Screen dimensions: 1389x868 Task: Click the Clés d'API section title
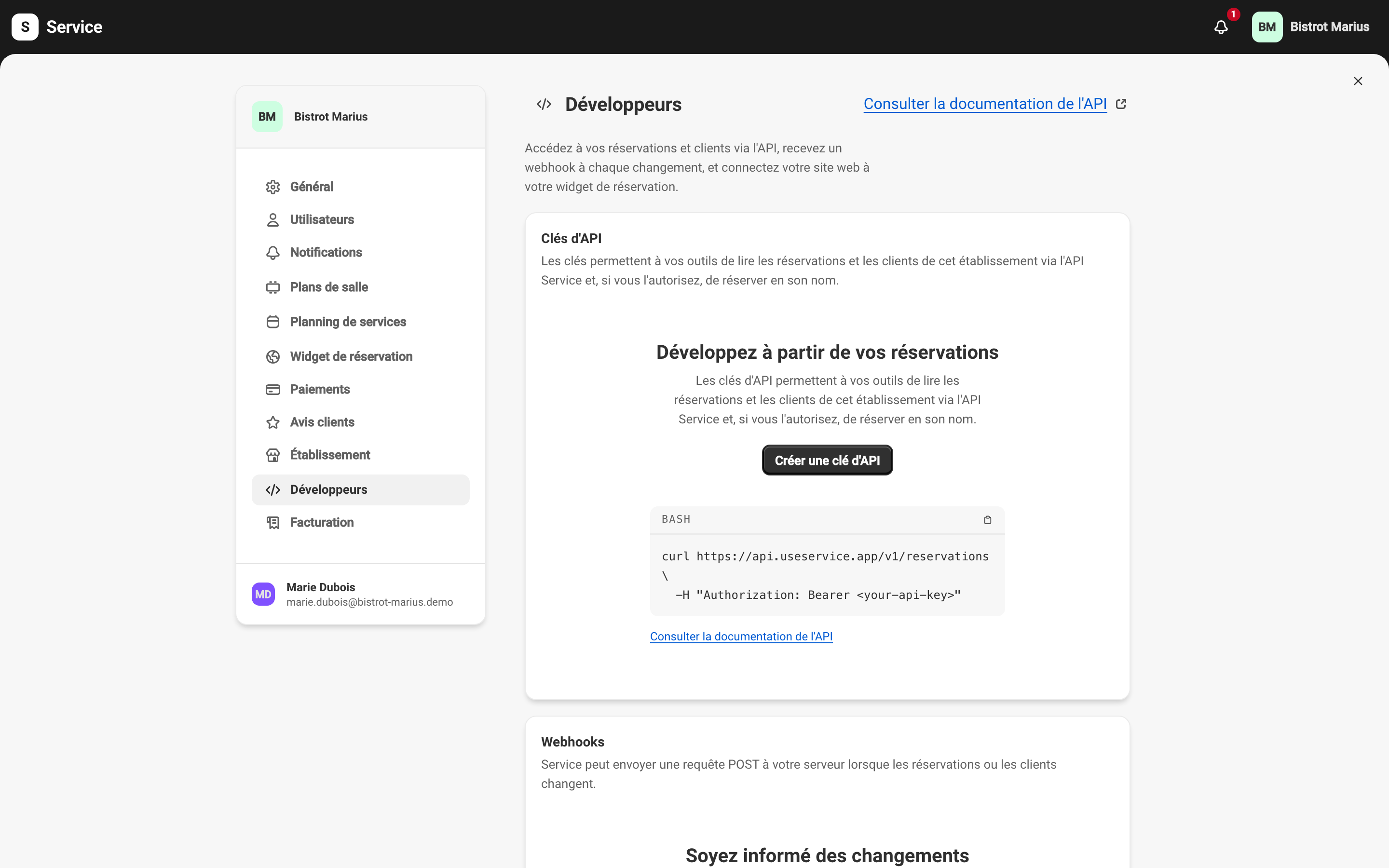(x=571, y=239)
